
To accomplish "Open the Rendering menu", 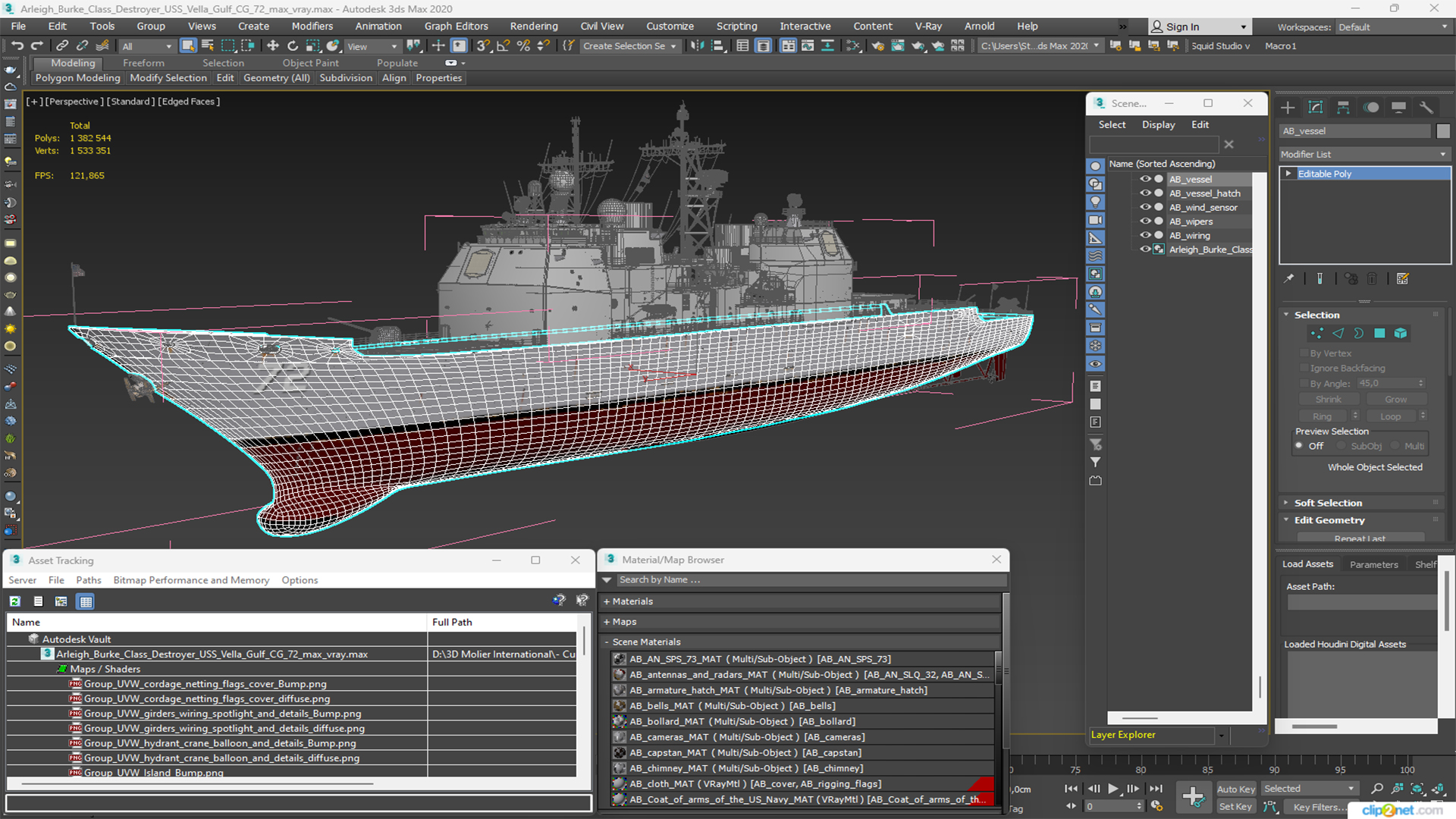I will tap(531, 26).
